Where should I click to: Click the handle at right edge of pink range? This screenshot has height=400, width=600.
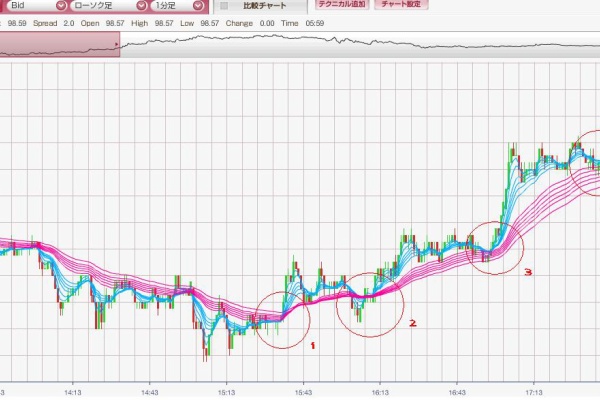pos(120,44)
